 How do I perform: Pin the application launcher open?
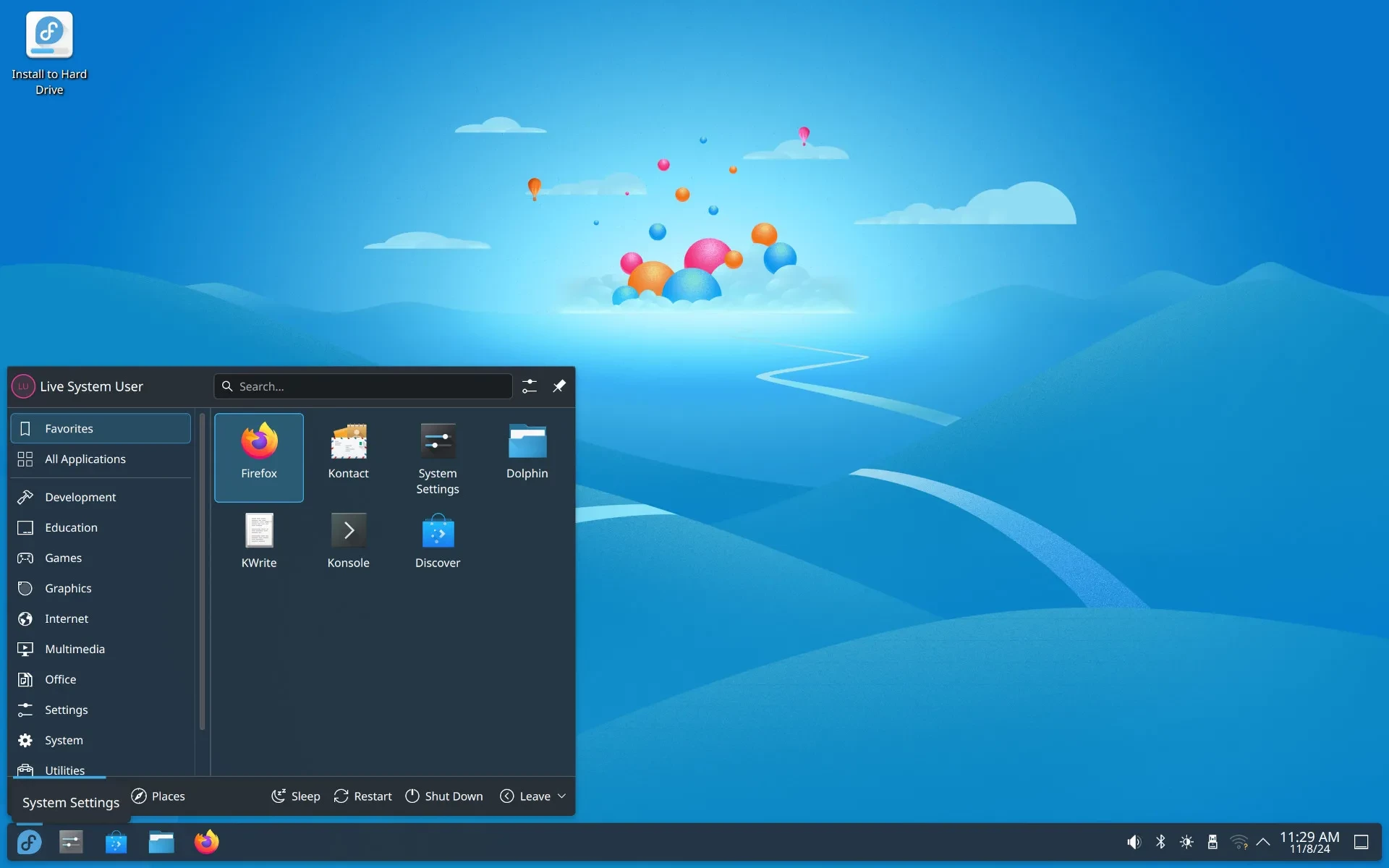(558, 386)
